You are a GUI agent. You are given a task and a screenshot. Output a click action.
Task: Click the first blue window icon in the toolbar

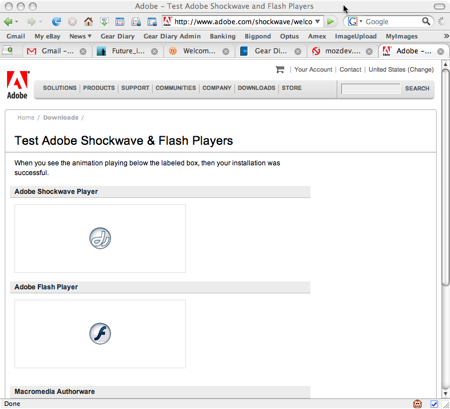point(120,22)
